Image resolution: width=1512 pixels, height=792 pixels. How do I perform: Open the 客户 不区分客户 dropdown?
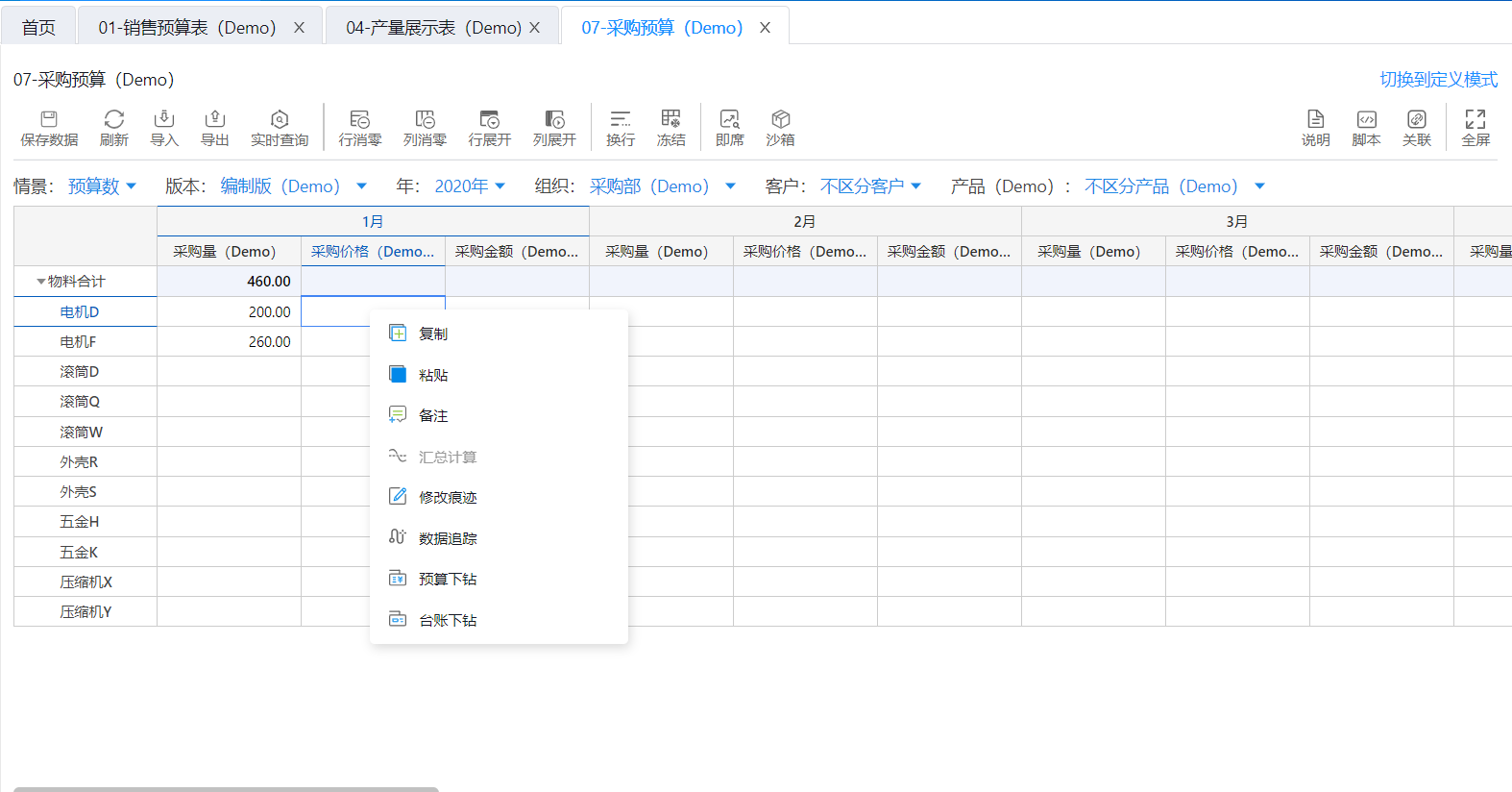870,186
